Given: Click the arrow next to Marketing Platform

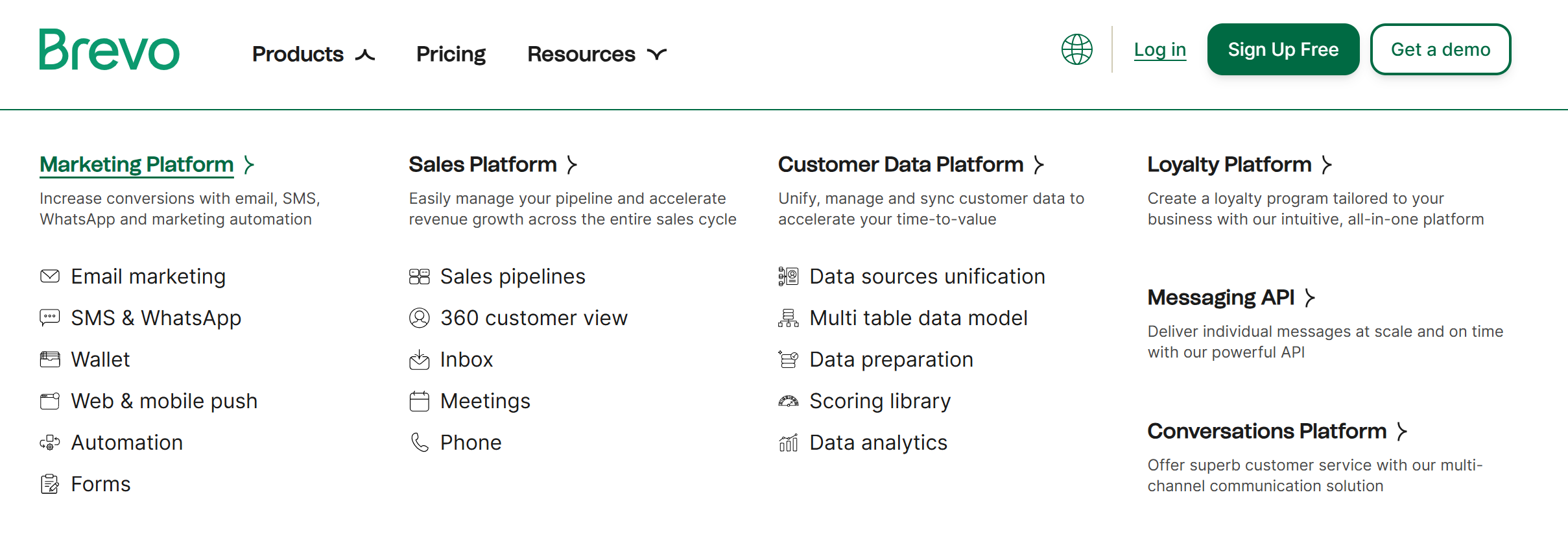Looking at the screenshot, I should [249, 165].
